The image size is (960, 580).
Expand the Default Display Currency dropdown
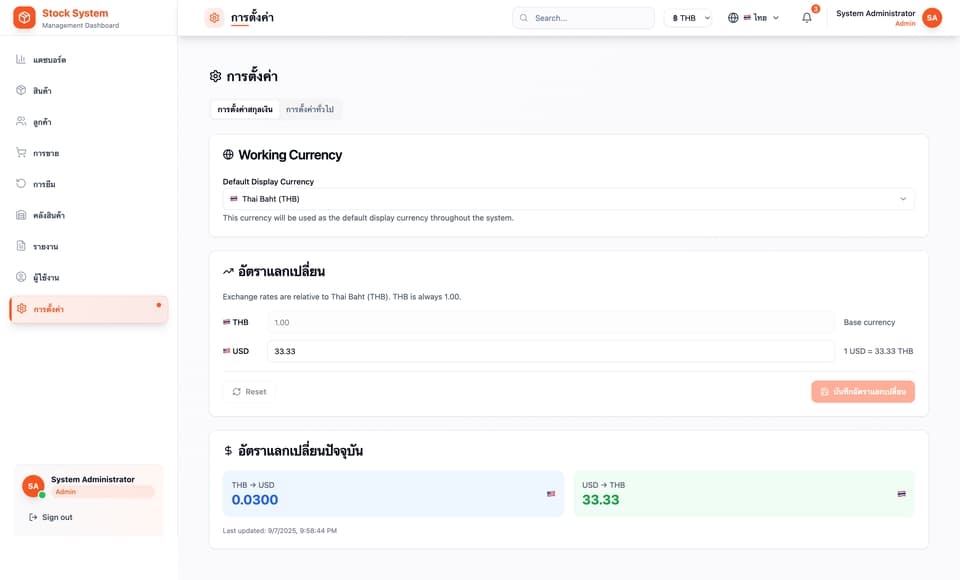(568, 199)
